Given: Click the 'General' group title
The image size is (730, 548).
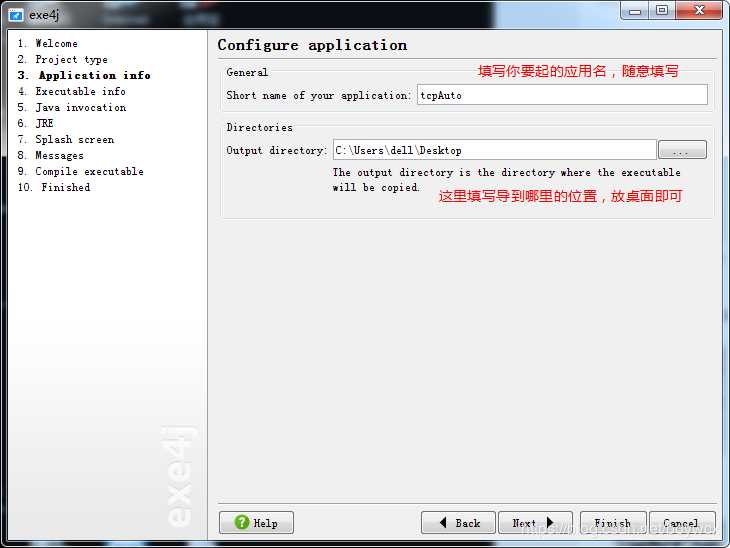Looking at the screenshot, I should tap(247, 73).
